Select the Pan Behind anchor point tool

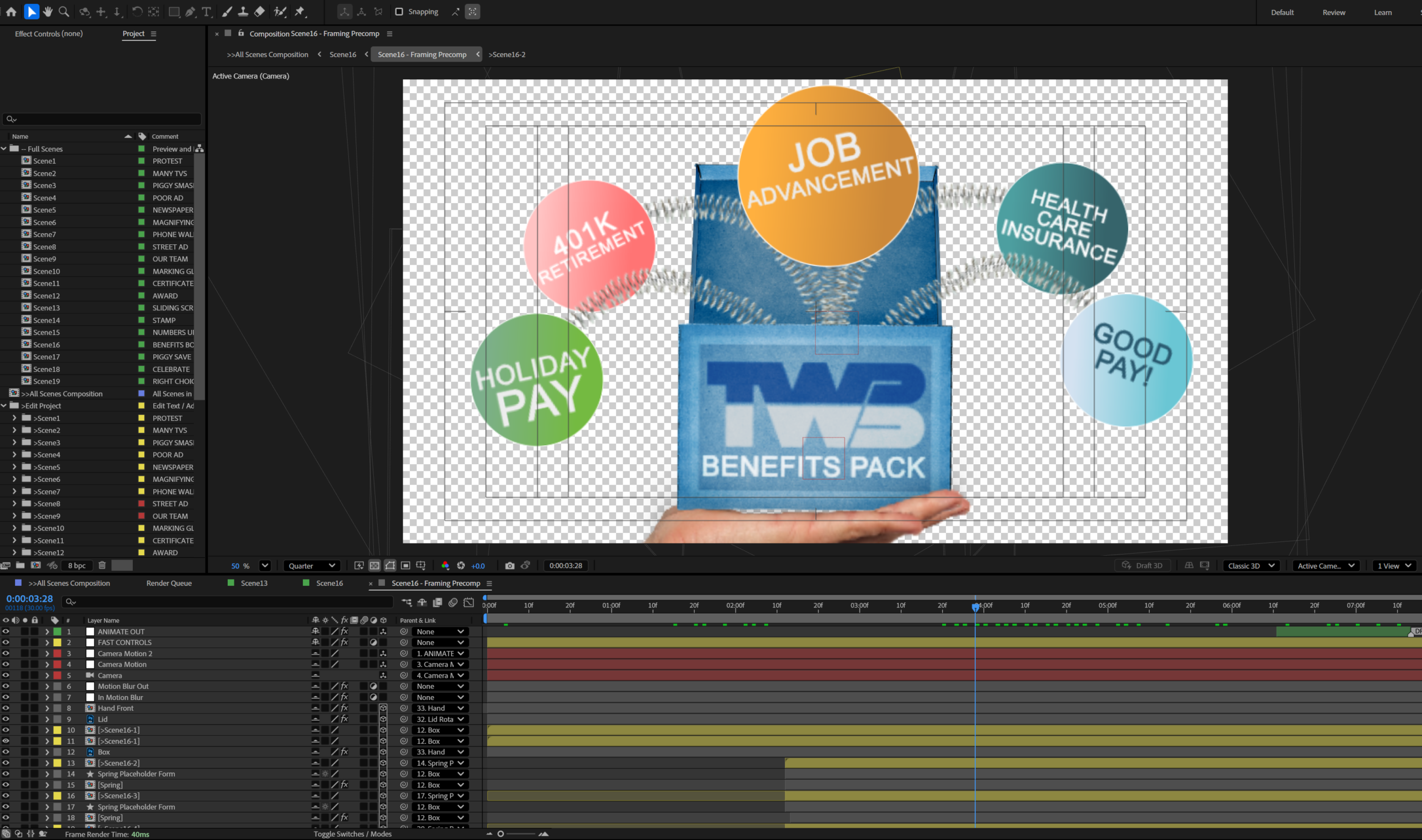tap(153, 11)
